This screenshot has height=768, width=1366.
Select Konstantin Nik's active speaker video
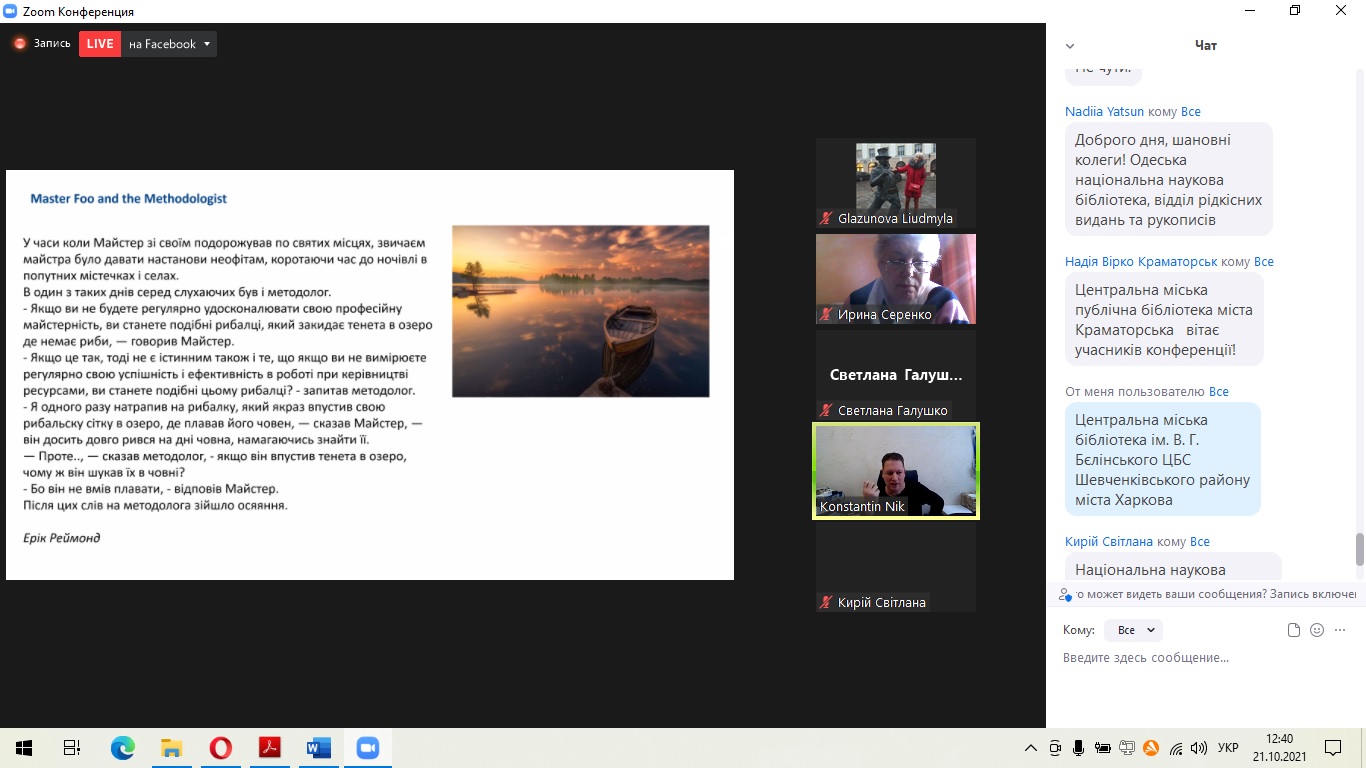[896, 471]
